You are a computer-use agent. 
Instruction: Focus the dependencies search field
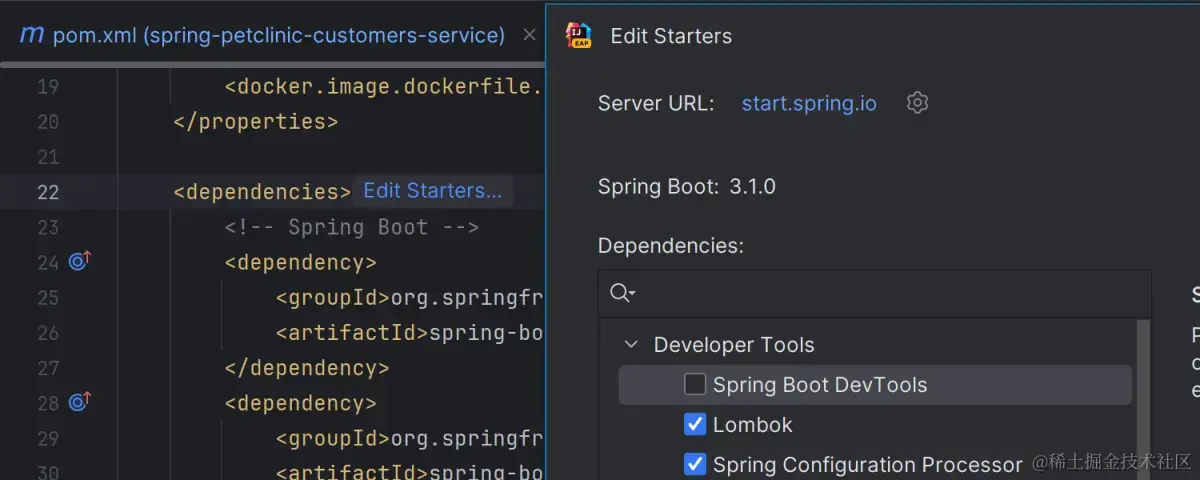pyautogui.click(x=875, y=293)
